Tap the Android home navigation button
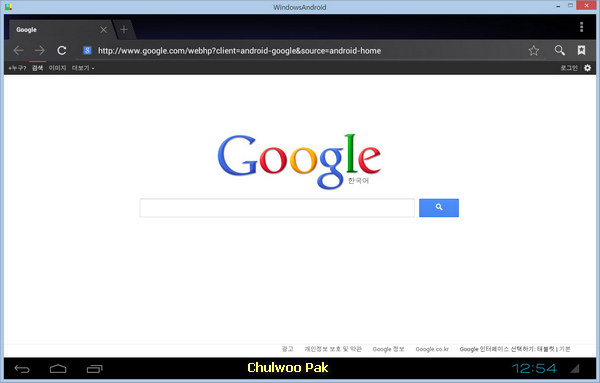The width and height of the screenshot is (600, 383). coord(58,369)
